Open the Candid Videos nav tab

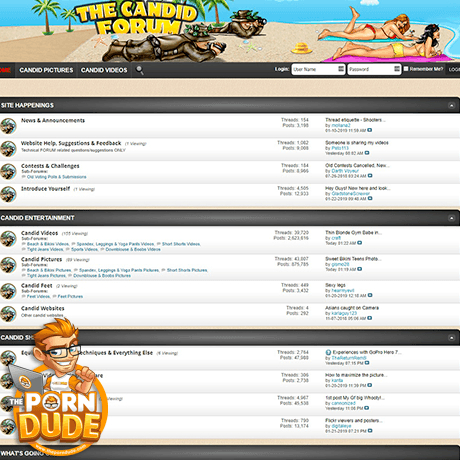(104, 70)
